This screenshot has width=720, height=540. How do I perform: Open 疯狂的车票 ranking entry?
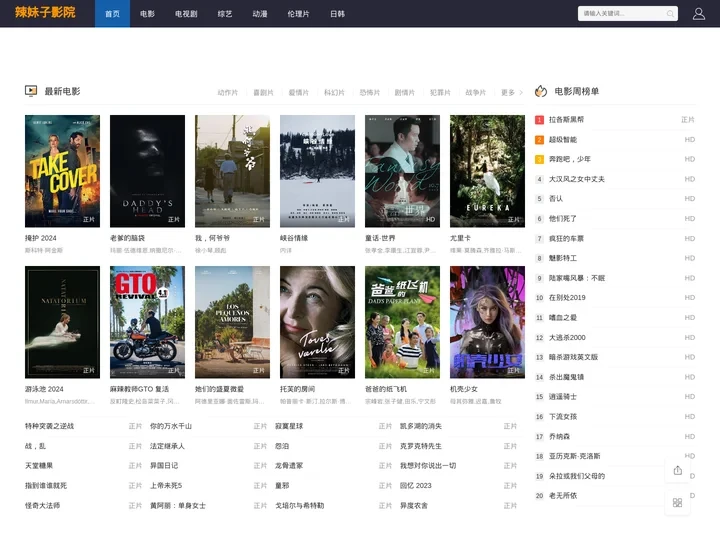566,238
